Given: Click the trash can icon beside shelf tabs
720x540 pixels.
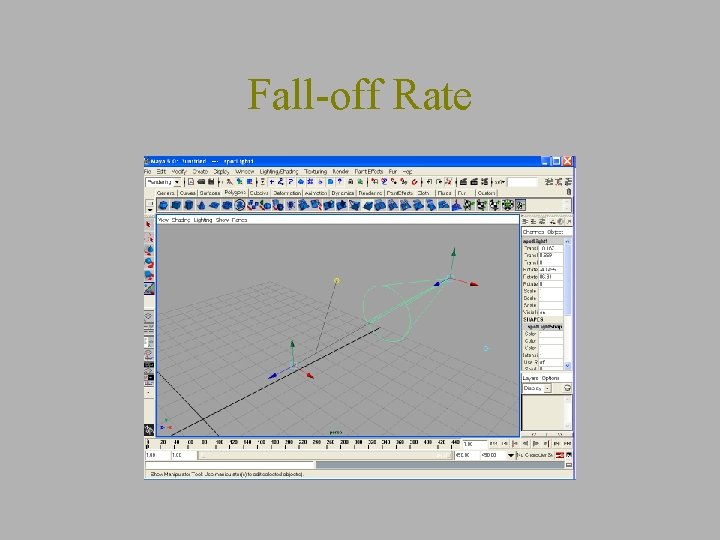Looking at the screenshot, I should (x=569, y=192).
